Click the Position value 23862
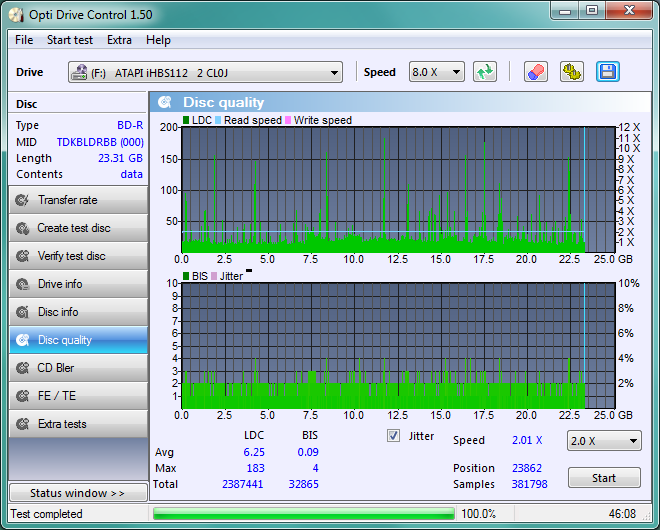The width and height of the screenshot is (660, 530). (x=527, y=468)
